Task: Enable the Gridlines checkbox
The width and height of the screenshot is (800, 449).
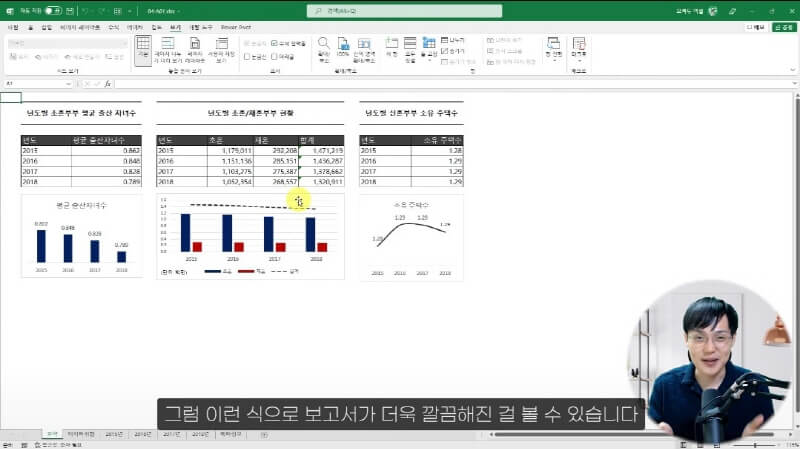Action: [247, 57]
